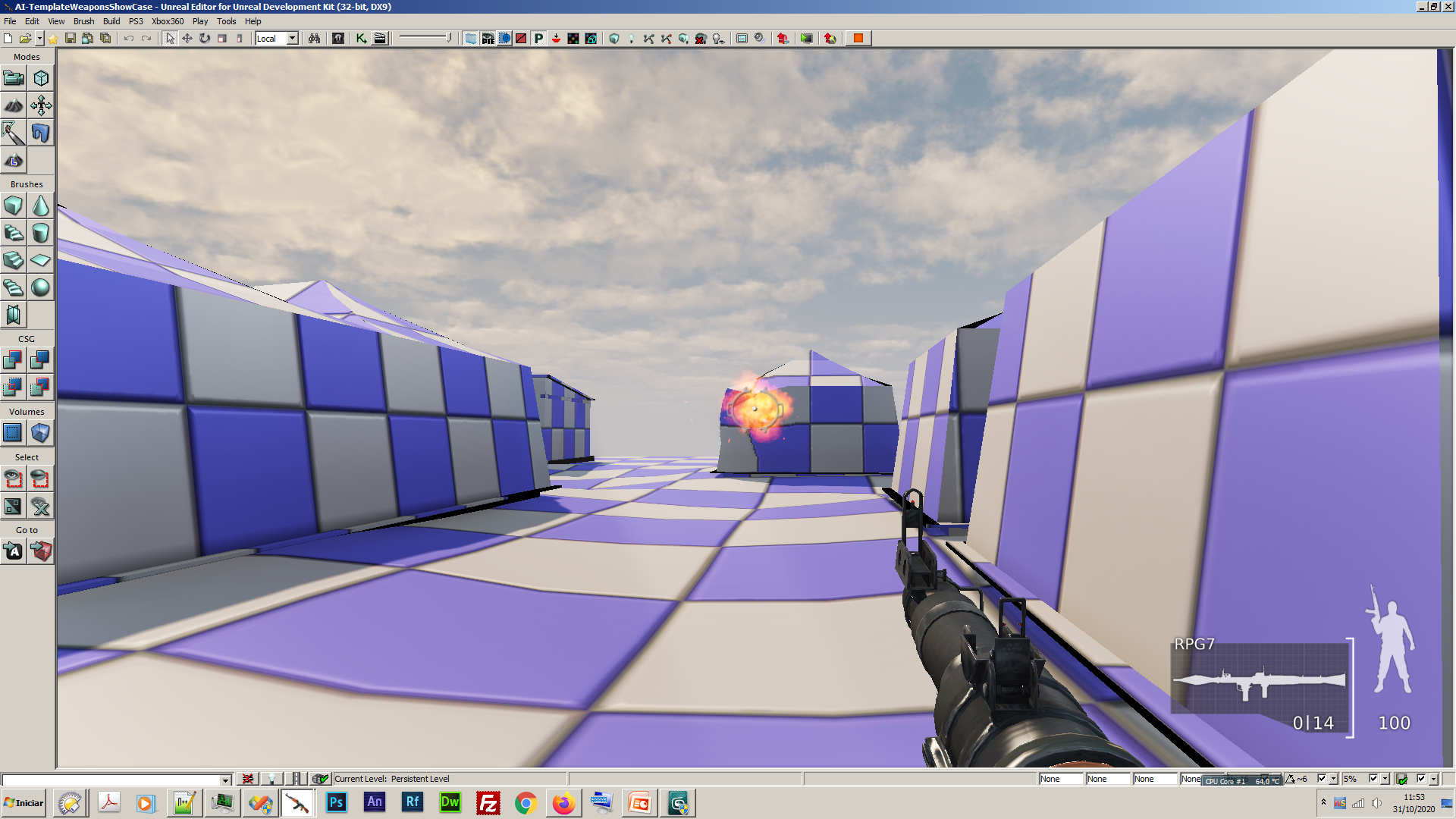Open the Build menu
The width and height of the screenshot is (1456, 819).
111,21
